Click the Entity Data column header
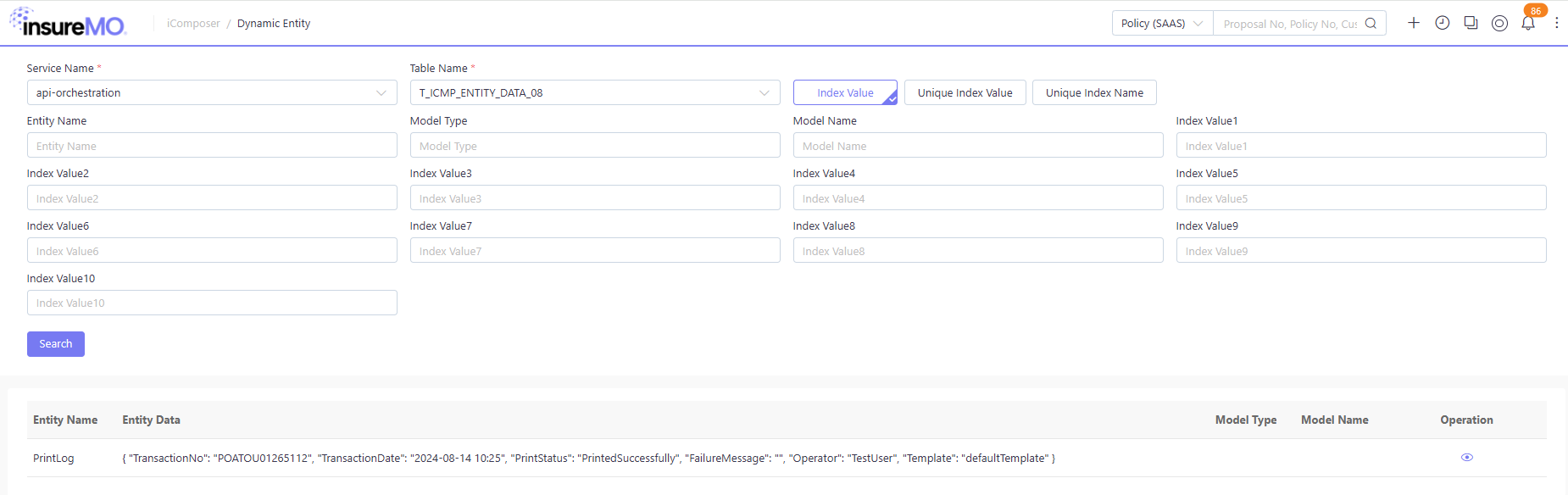 (x=151, y=420)
